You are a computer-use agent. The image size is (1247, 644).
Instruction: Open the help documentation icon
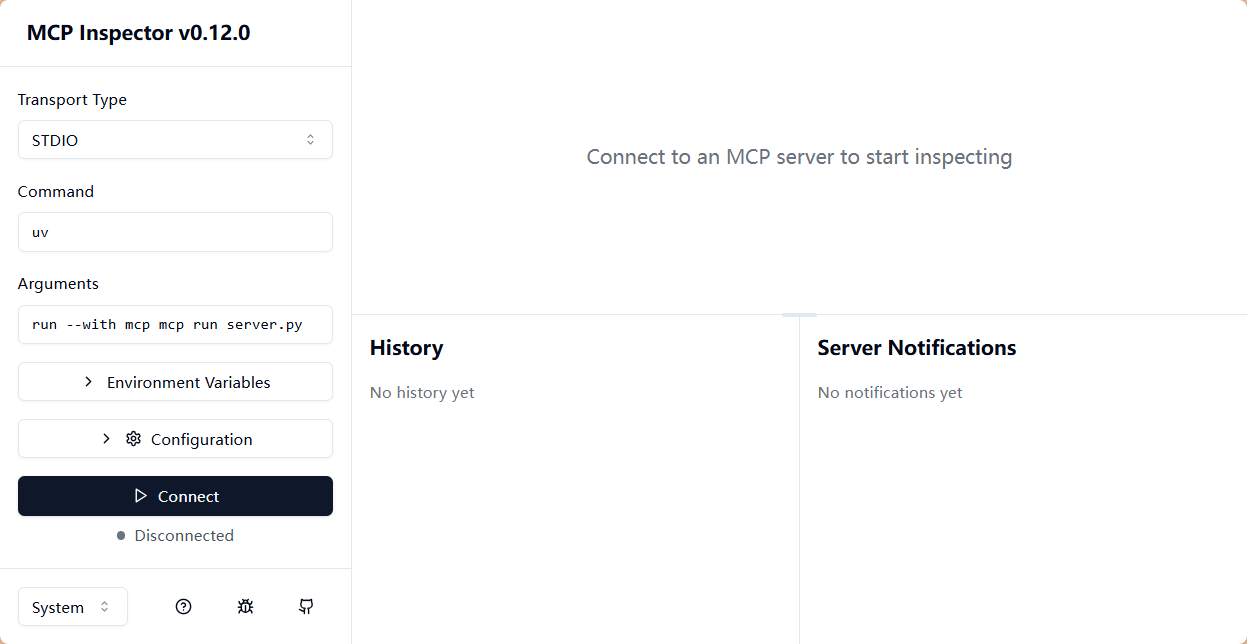click(183, 606)
